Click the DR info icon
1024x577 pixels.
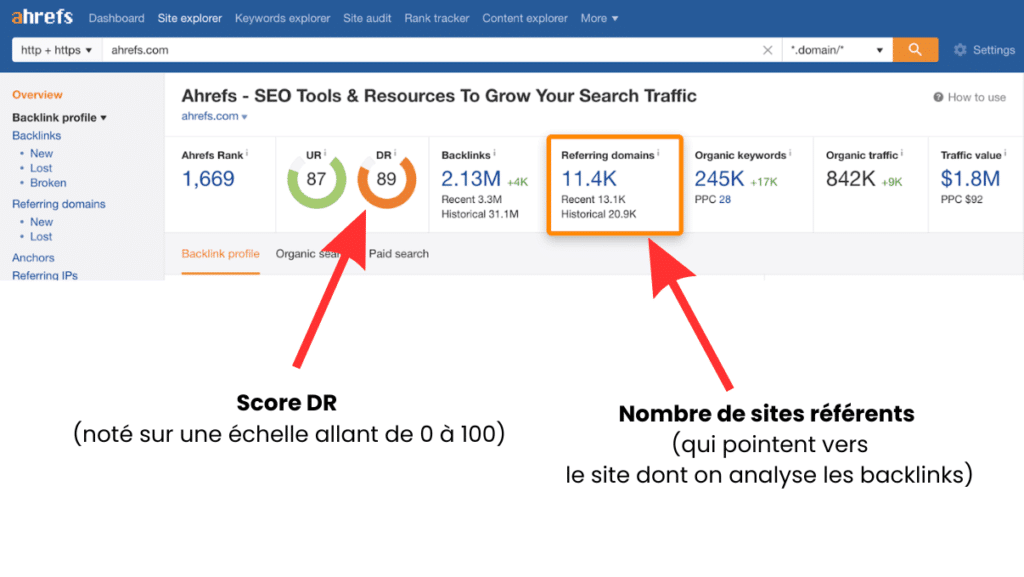pos(394,153)
